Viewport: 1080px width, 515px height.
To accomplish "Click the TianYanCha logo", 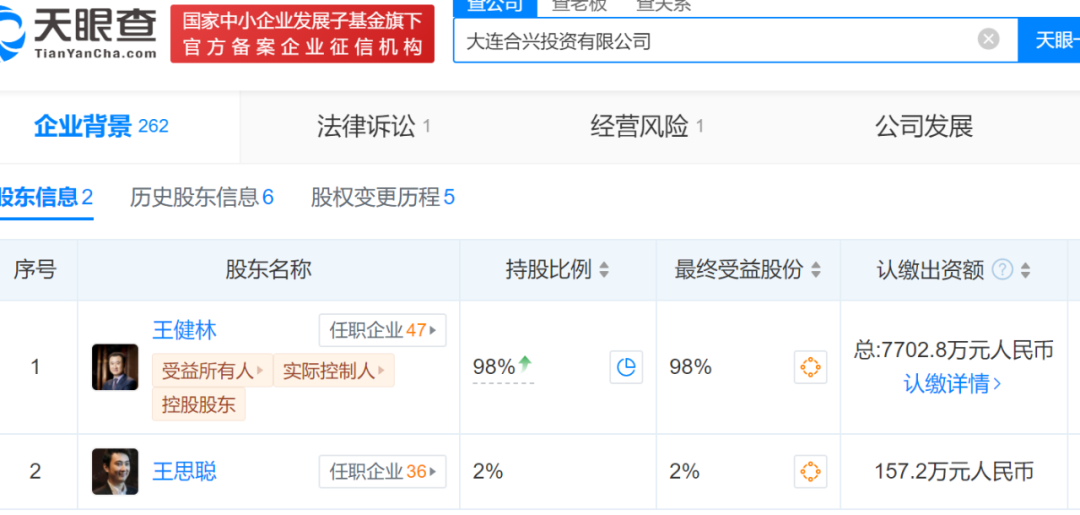I will tap(77, 36).
